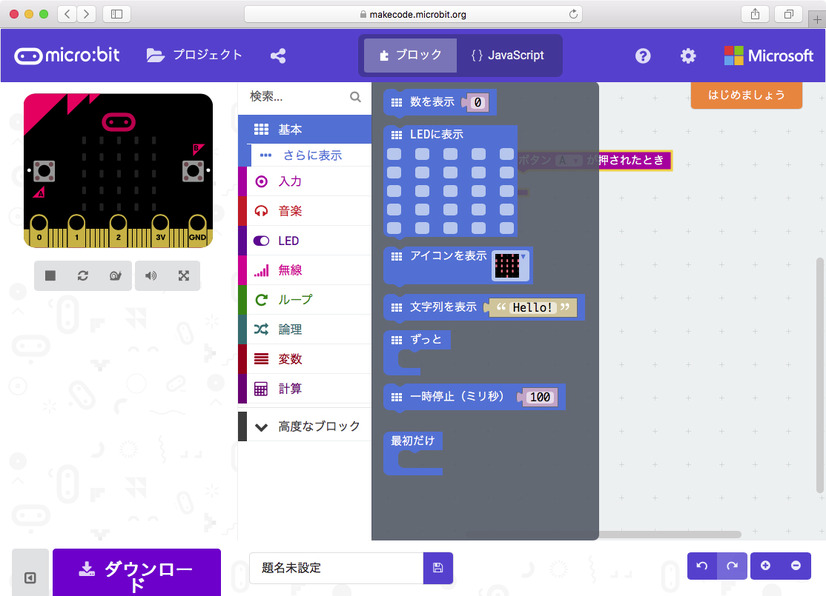826x596 pixels.
Task: Open the ループ block category
Action: (x=305, y=300)
